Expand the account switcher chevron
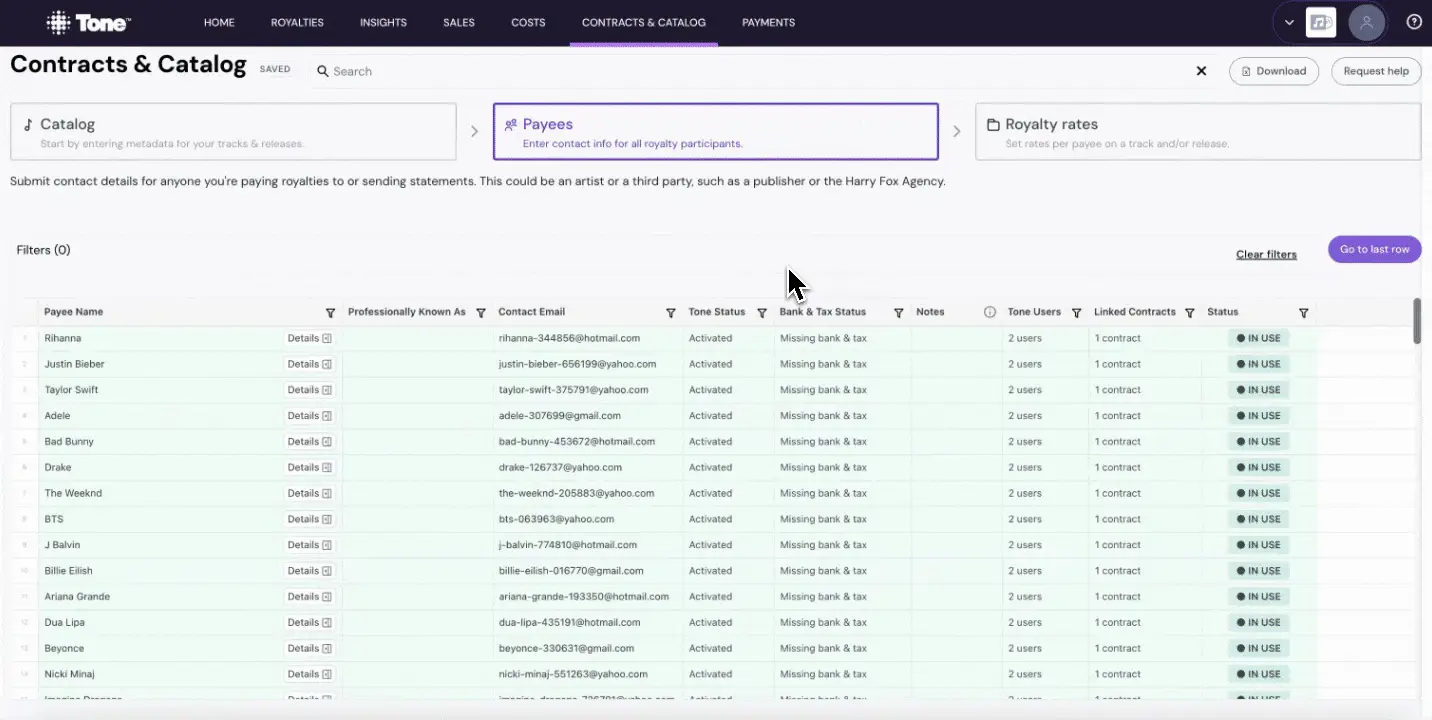 tap(1289, 23)
